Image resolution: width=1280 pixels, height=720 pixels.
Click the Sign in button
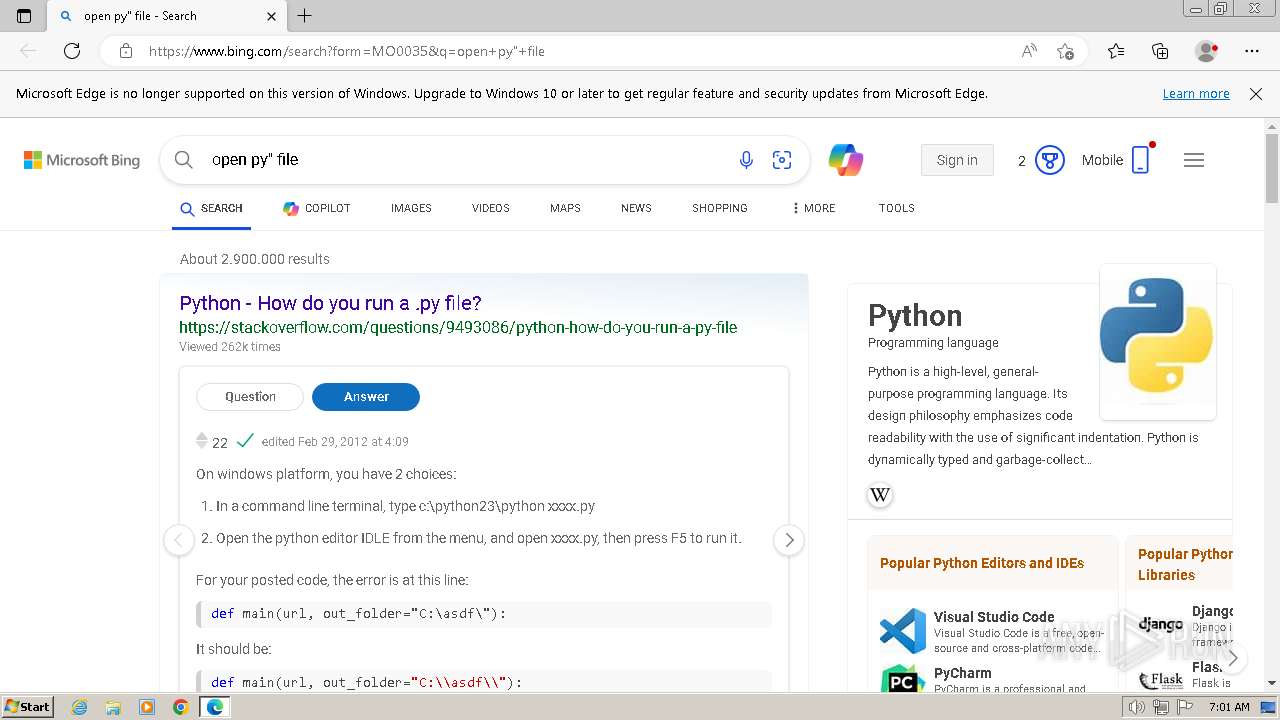pos(957,160)
